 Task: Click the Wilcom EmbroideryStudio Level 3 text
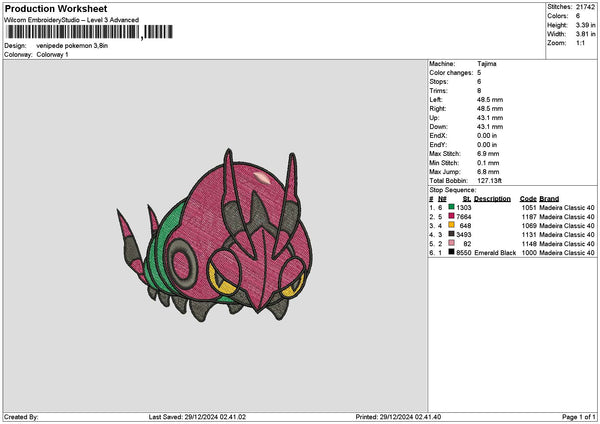coord(72,20)
